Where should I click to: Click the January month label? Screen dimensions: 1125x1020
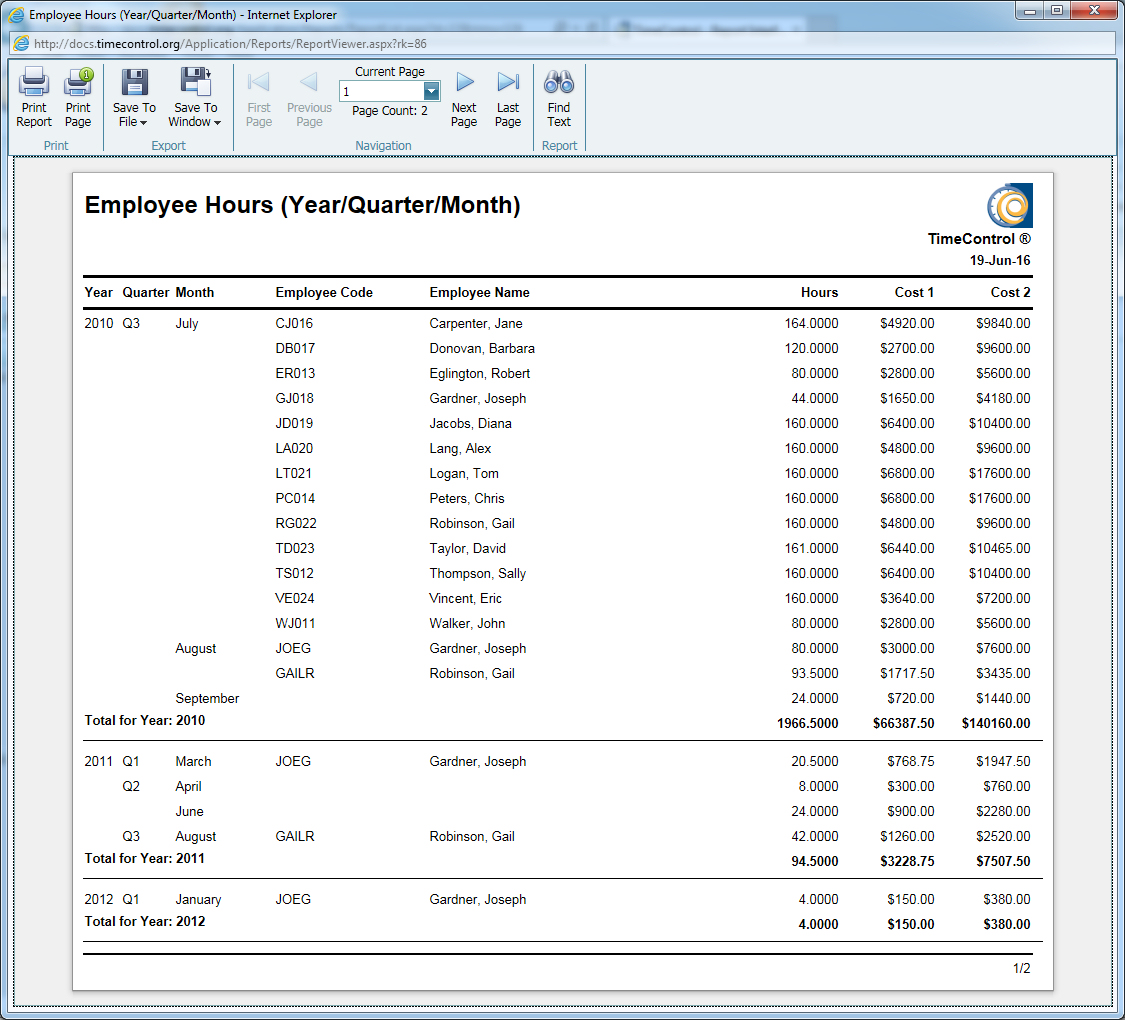click(x=198, y=899)
